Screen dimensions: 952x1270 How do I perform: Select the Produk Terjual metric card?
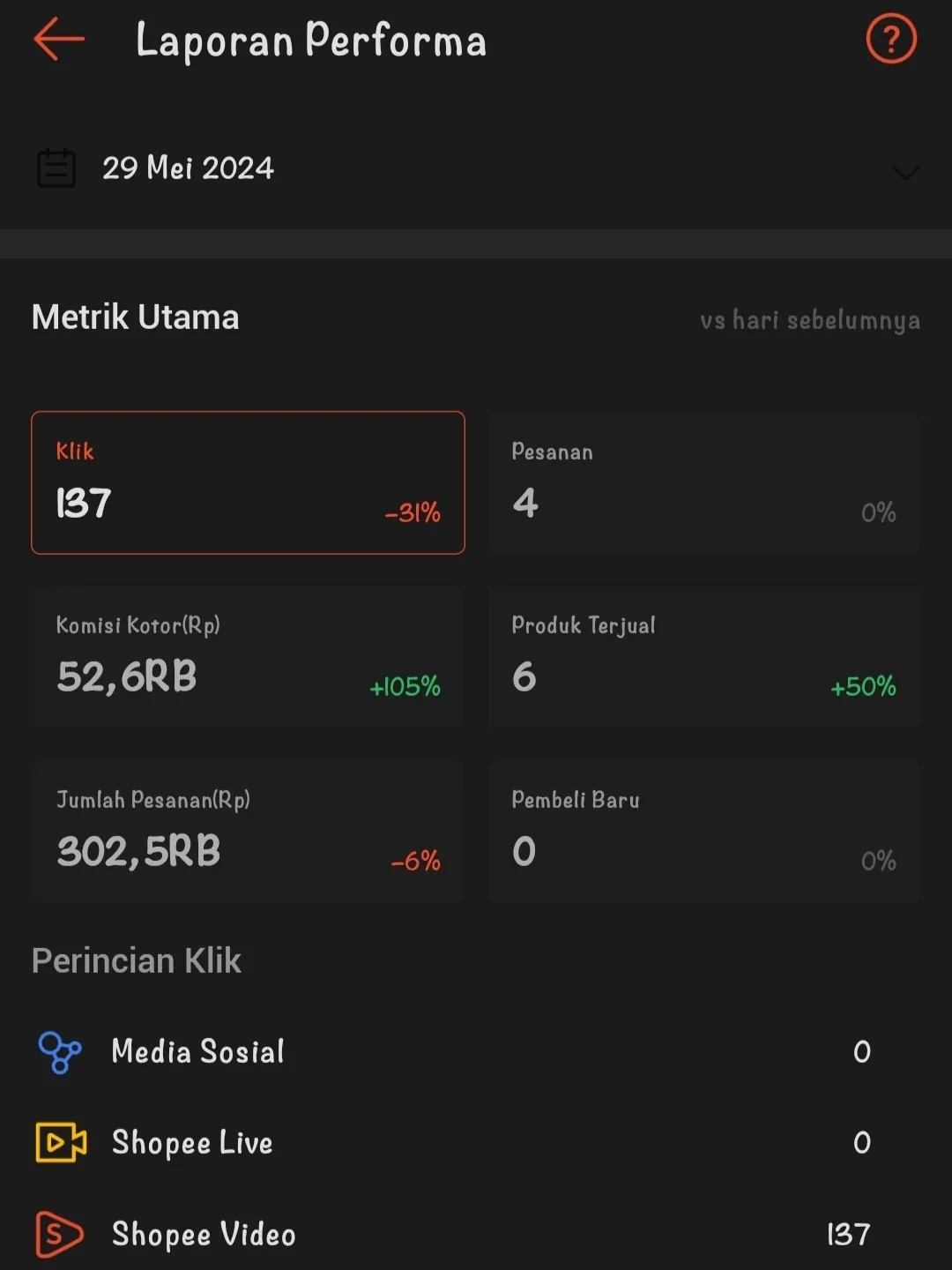click(703, 657)
